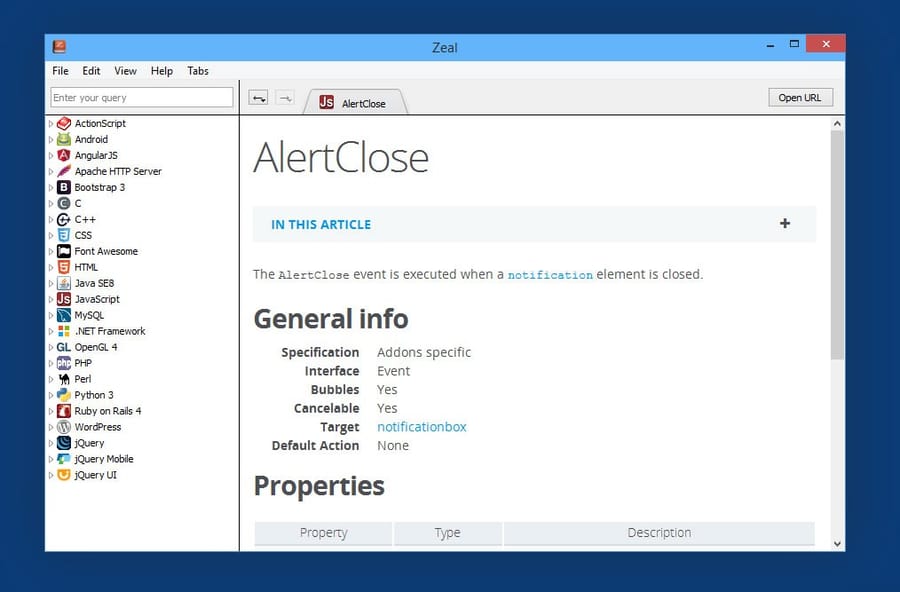
Task: Expand the Bootstrap 3 docset tree
Action: click(x=51, y=187)
